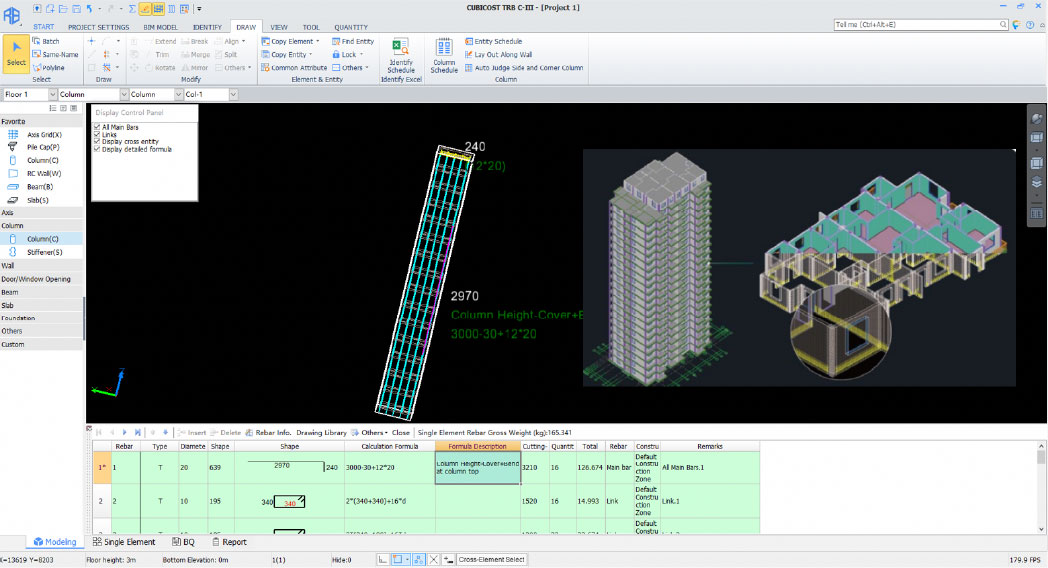Toggle the Display cross entity checkbox
The height and width of the screenshot is (568, 1048).
click(96, 141)
